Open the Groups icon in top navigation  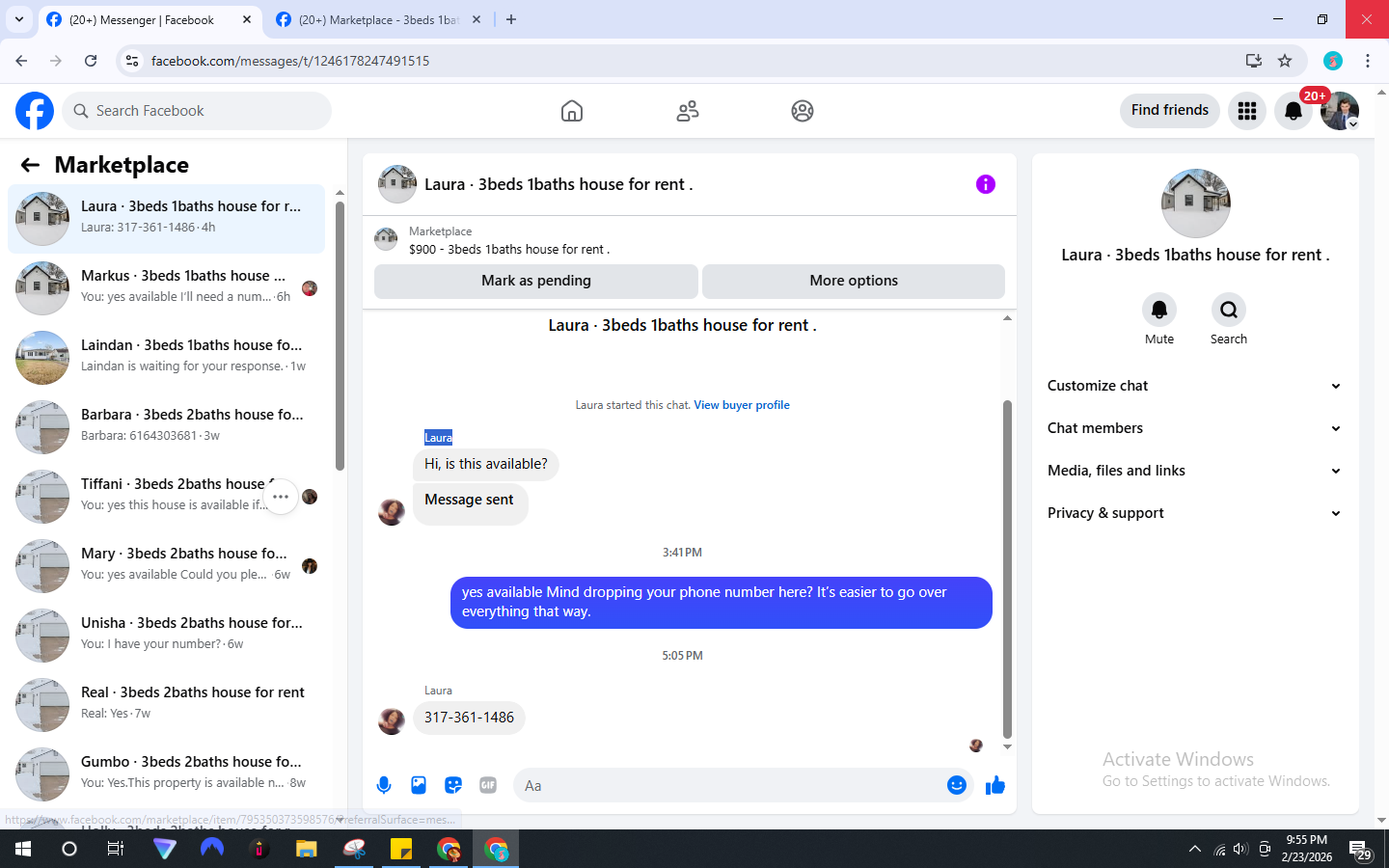point(803,111)
